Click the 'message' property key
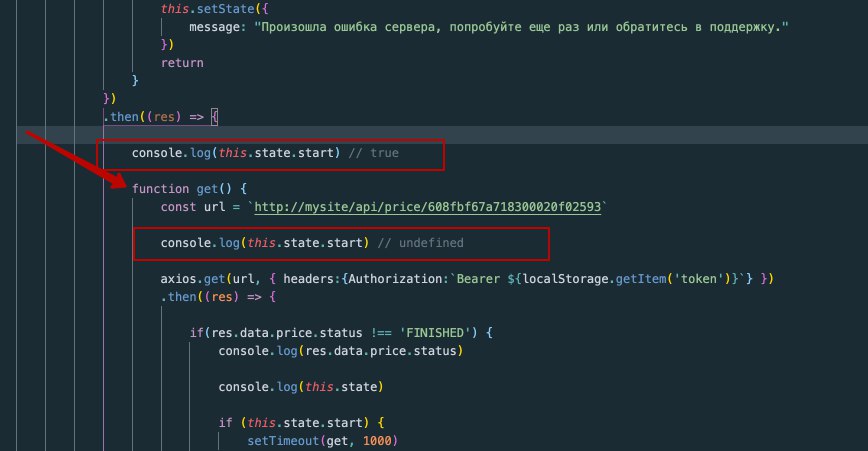868x451 pixels. point(215,27)
